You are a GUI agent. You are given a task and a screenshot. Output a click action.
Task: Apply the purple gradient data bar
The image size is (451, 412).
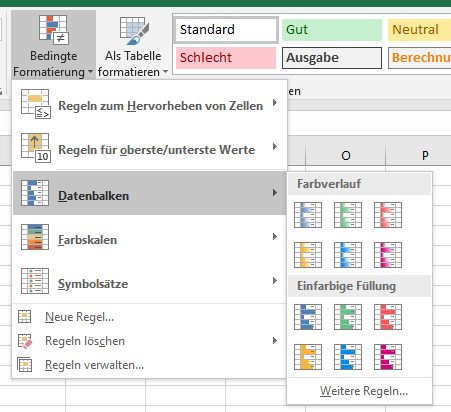pos(388,255)
